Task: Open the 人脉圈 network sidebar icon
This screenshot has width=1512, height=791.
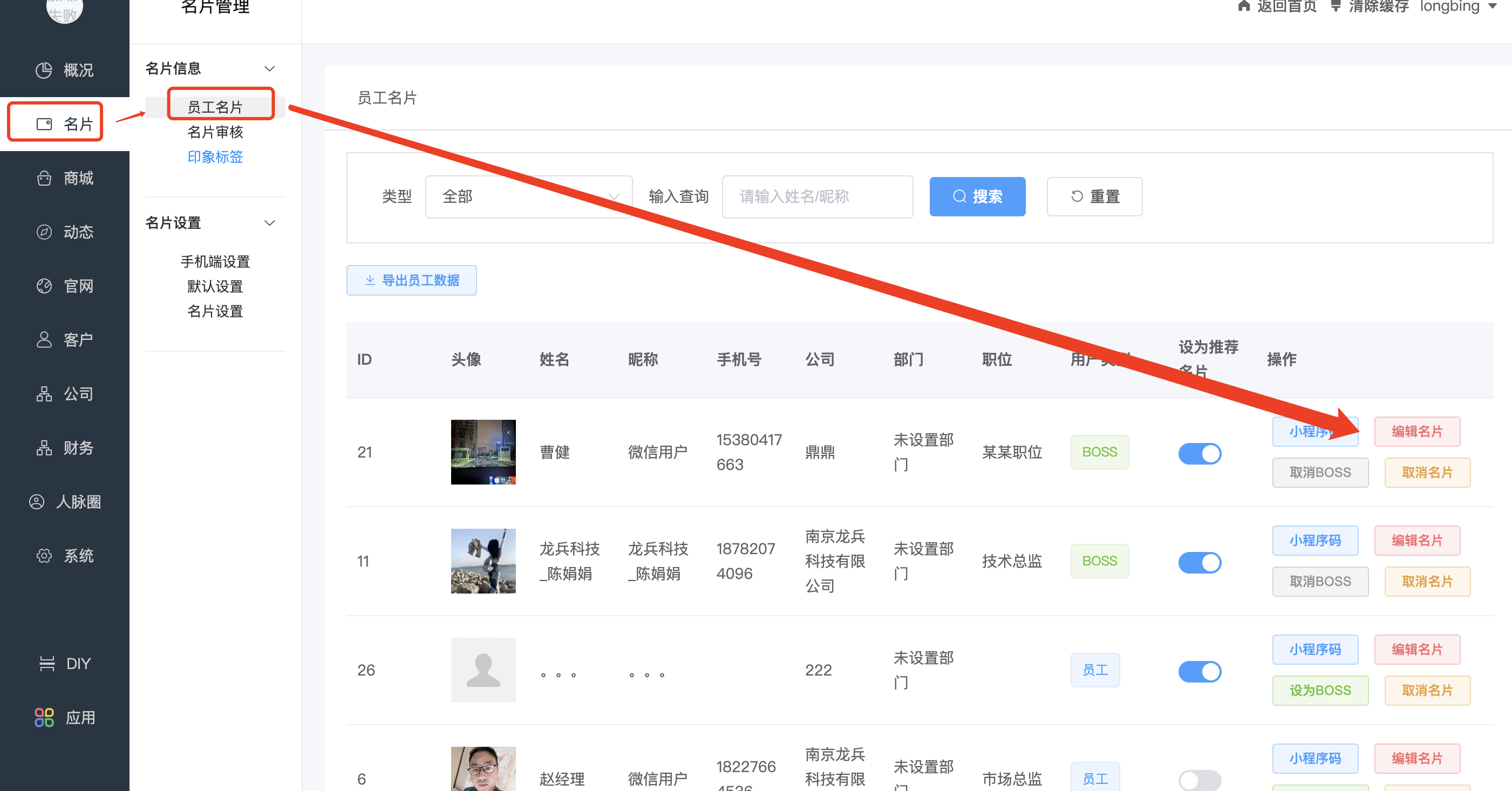Action: [x=36, y=502]
